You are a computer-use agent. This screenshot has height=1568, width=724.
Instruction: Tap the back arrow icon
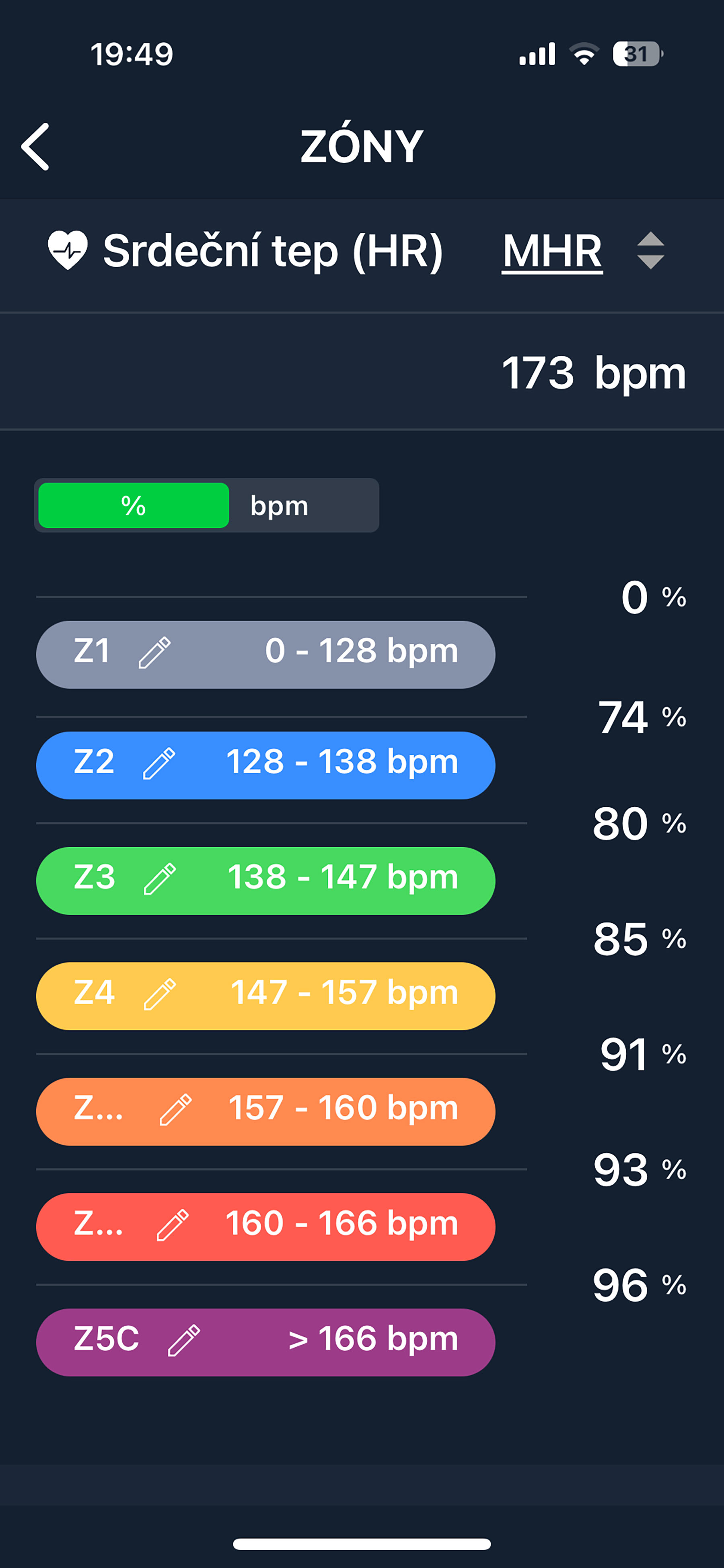tap(35, 147)
